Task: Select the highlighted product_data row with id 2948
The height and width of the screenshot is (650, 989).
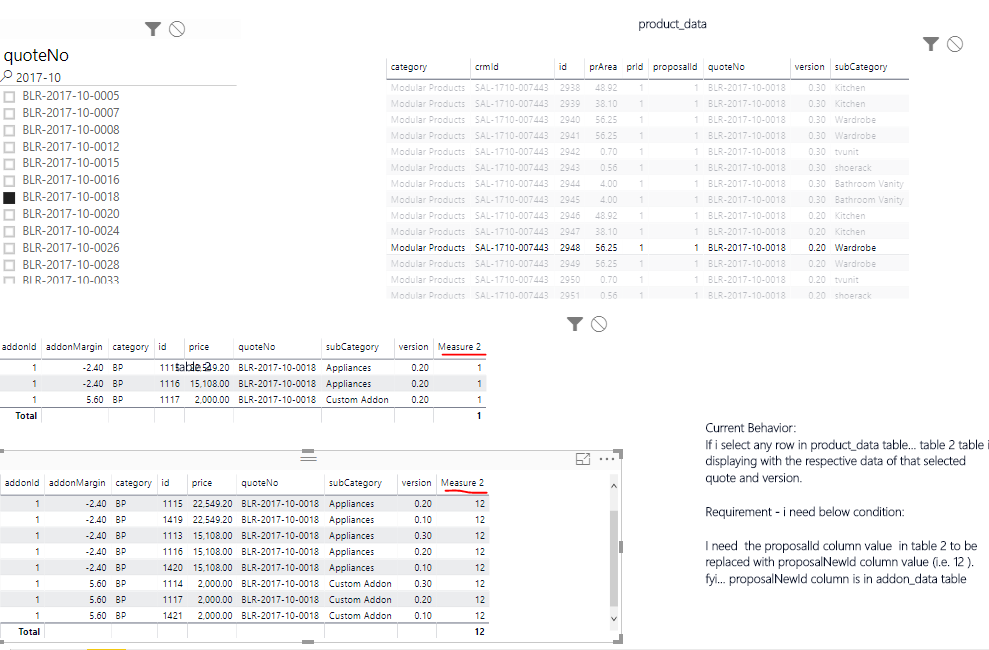Action: click(x=647, y=248)
